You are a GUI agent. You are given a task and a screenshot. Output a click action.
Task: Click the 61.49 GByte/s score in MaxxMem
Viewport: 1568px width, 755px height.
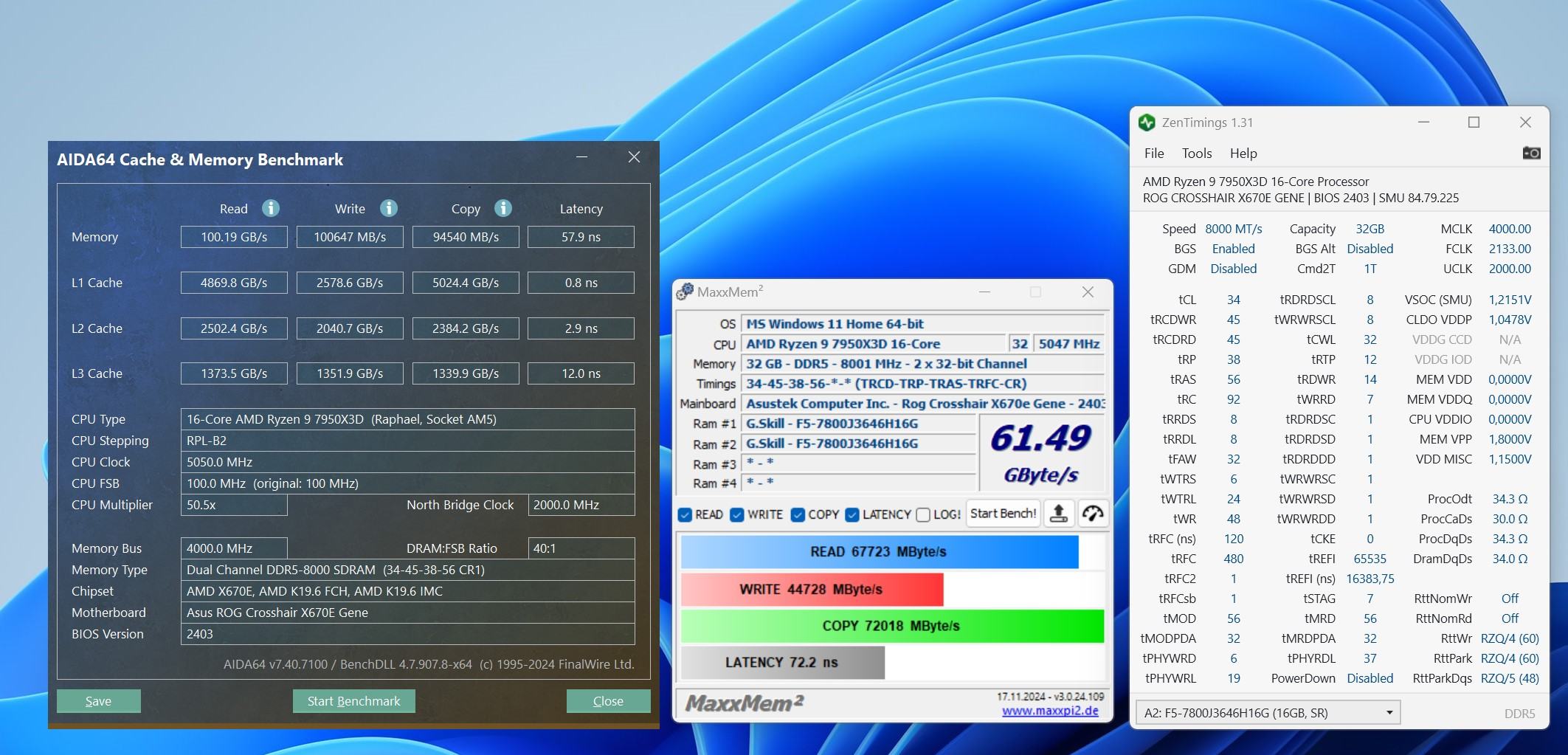pos(1041,452)
